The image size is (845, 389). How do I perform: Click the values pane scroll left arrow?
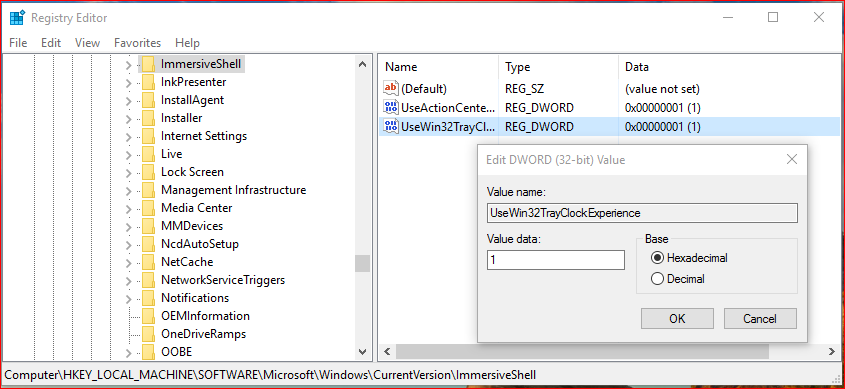pyautogui.click(x=386, y=352)
